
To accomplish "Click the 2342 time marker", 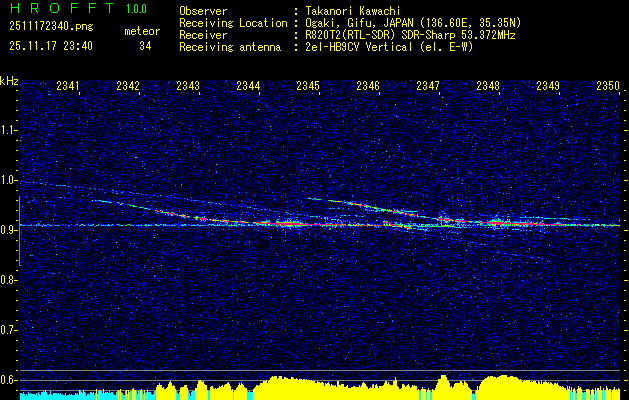I will click(x=128, y=86).
